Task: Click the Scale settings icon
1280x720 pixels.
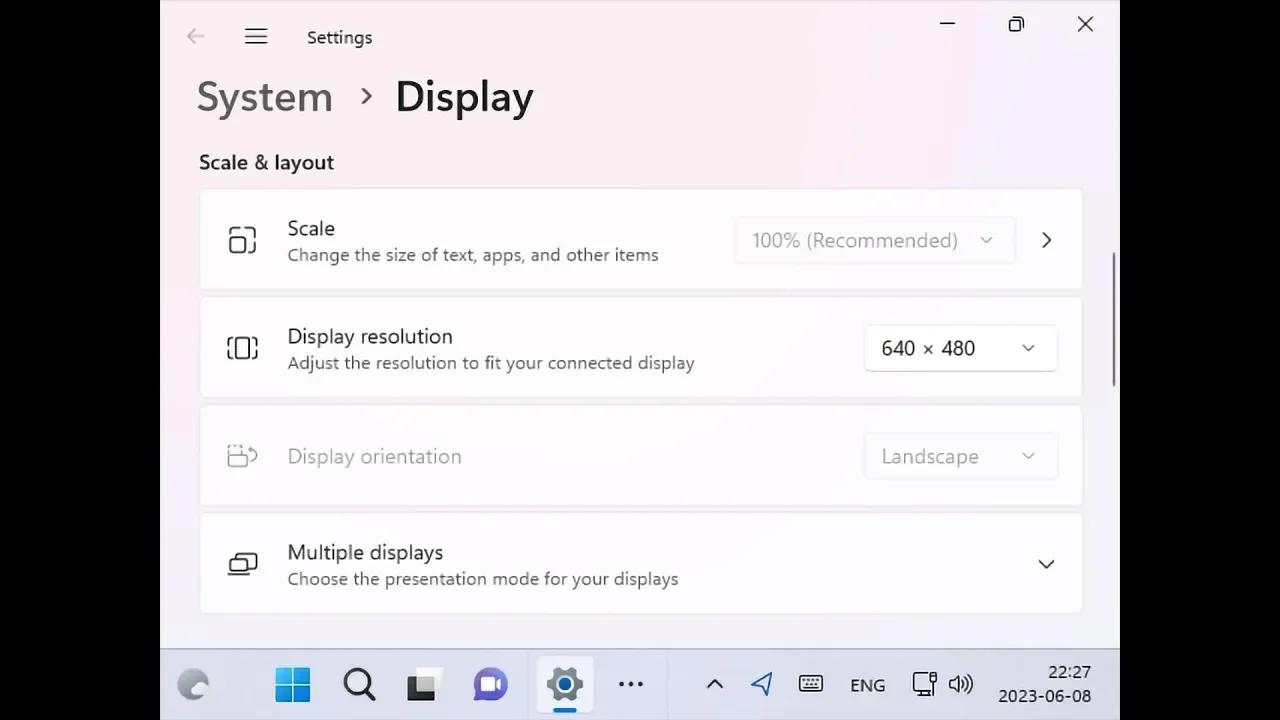Action: 242,240
